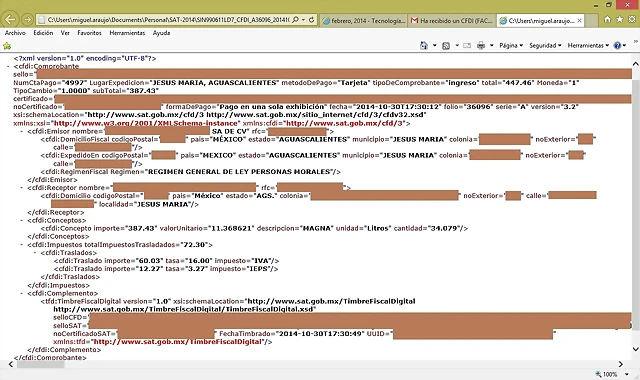Open the Ayuda menu
640x380 pixels.
161,33
